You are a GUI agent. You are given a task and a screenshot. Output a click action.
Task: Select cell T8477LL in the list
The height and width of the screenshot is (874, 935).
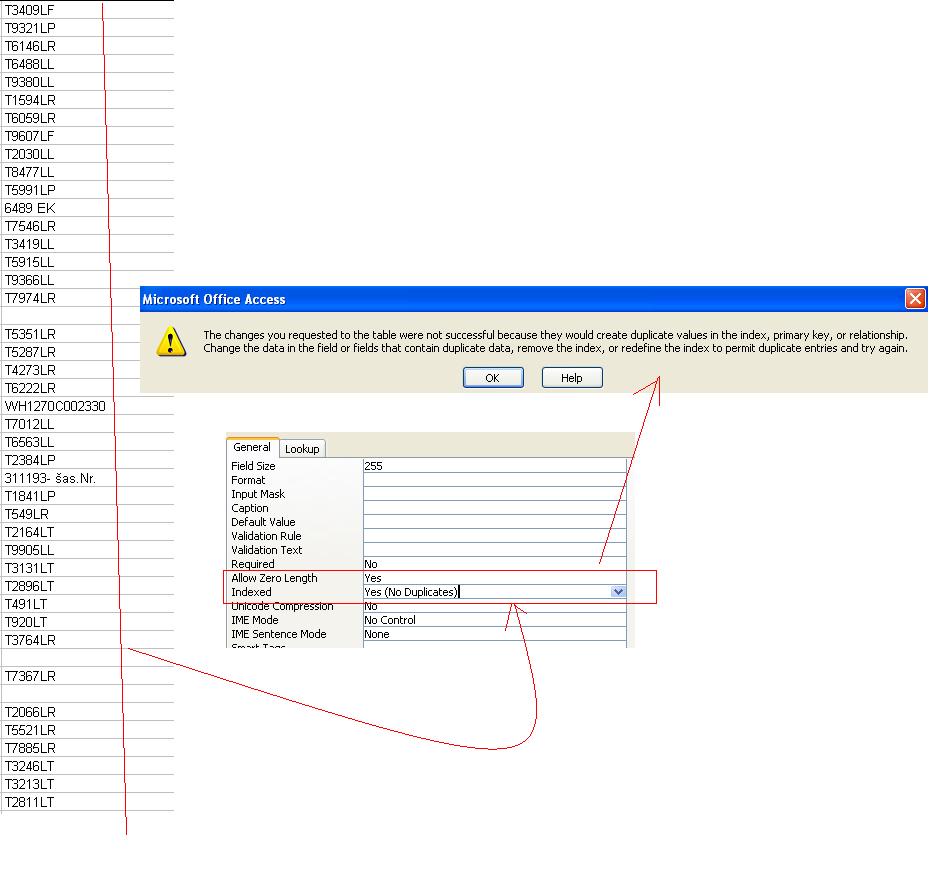[88, 172]
